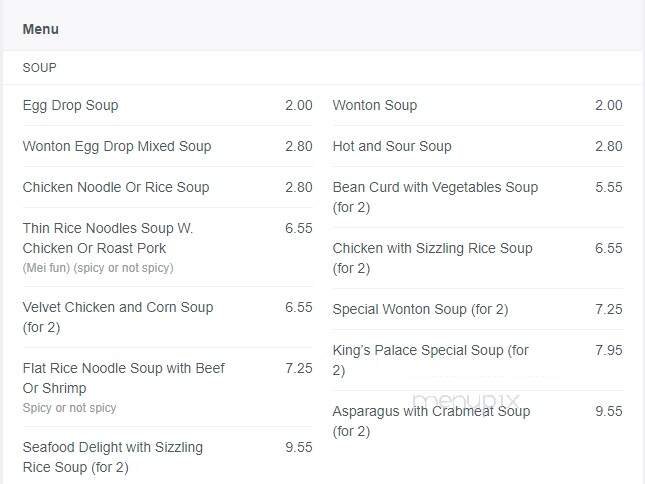Select Chicken Noodle Or Rice Soup
Viewport: 645px width, 484px height.
[x=116, y=187]
